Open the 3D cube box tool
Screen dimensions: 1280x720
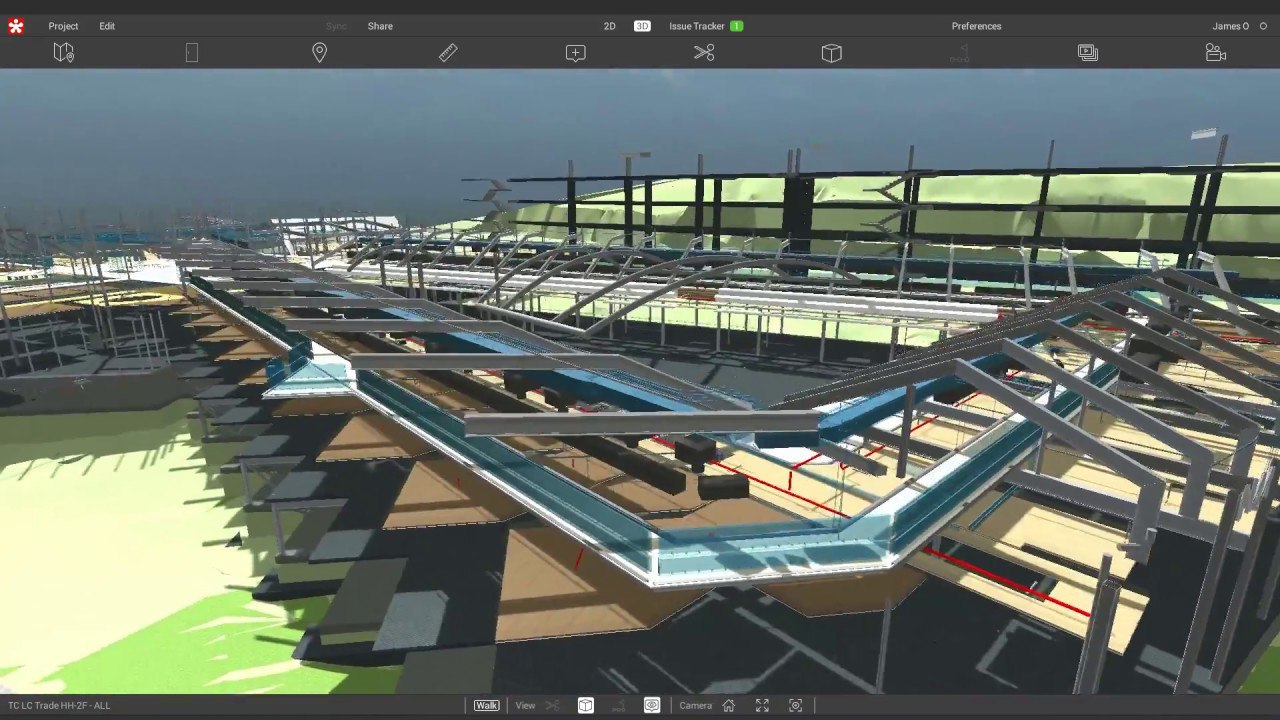click(x=832, y=53)
